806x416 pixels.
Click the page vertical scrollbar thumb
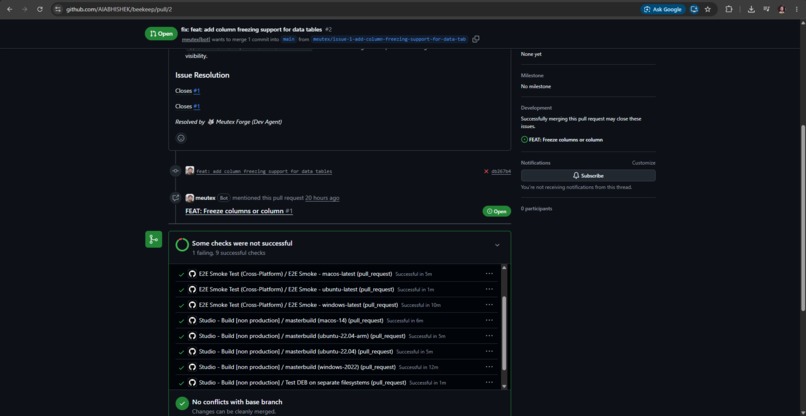click(x=803, y=218)
